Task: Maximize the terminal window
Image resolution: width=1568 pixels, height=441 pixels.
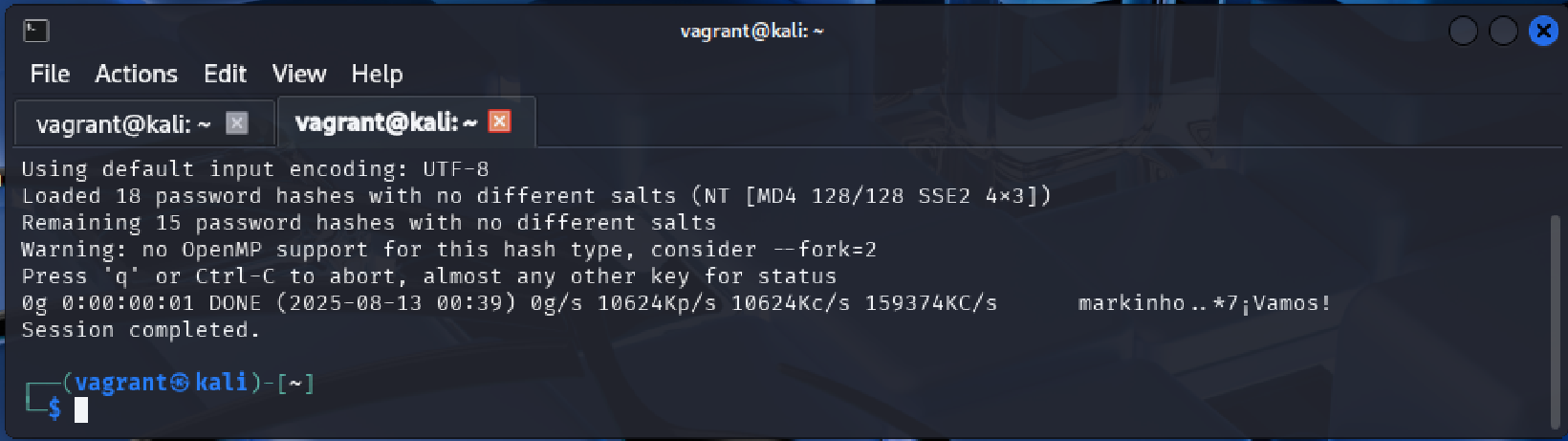Action: point(1503,32)
